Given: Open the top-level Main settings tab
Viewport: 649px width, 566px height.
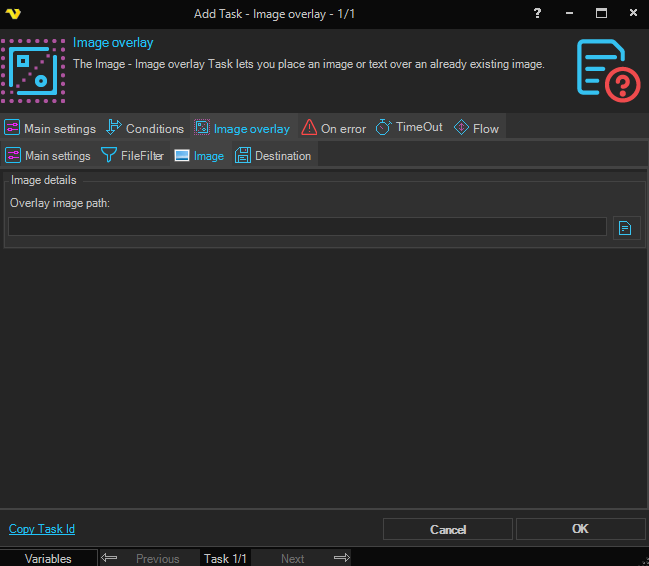Looking at the screenshot, I should (50, 128).
